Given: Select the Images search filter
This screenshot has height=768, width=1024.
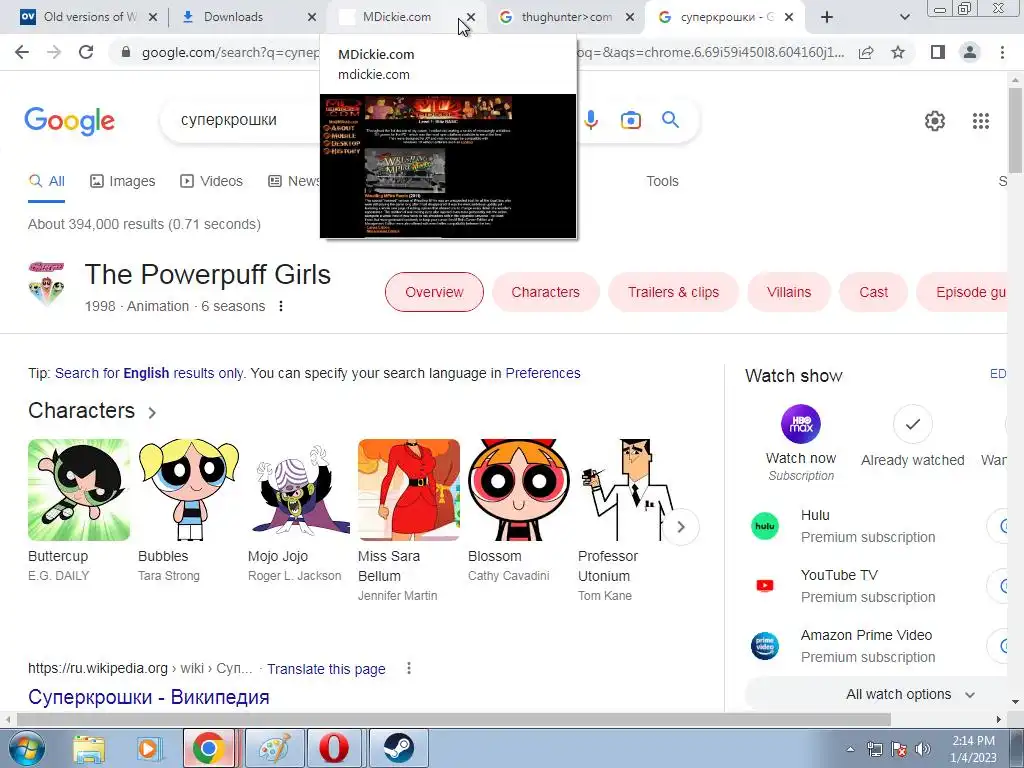Looking at the screenshot, I should pos(123,181).
